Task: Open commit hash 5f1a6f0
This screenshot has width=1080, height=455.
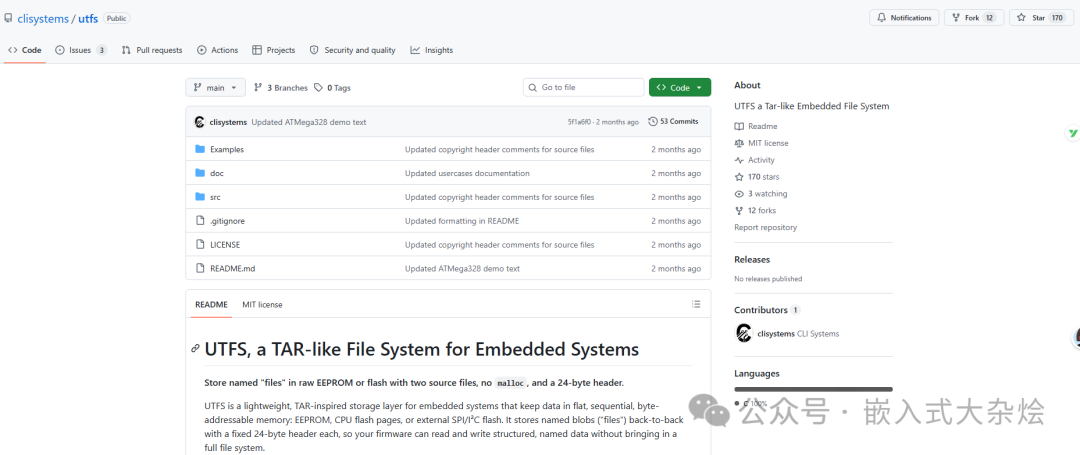Action: 580,122
